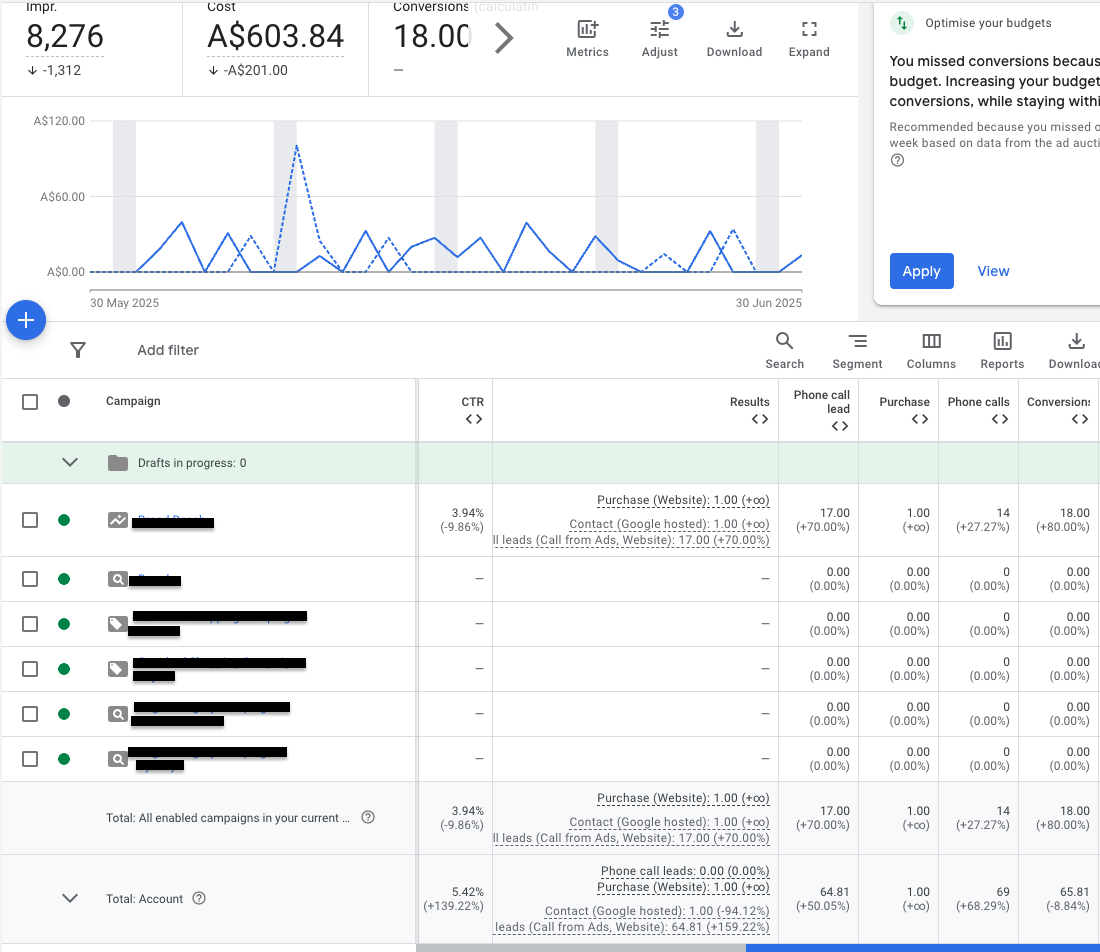Apply the budget optimisation recommendation
1100x952 pixels.
[921, 271]
